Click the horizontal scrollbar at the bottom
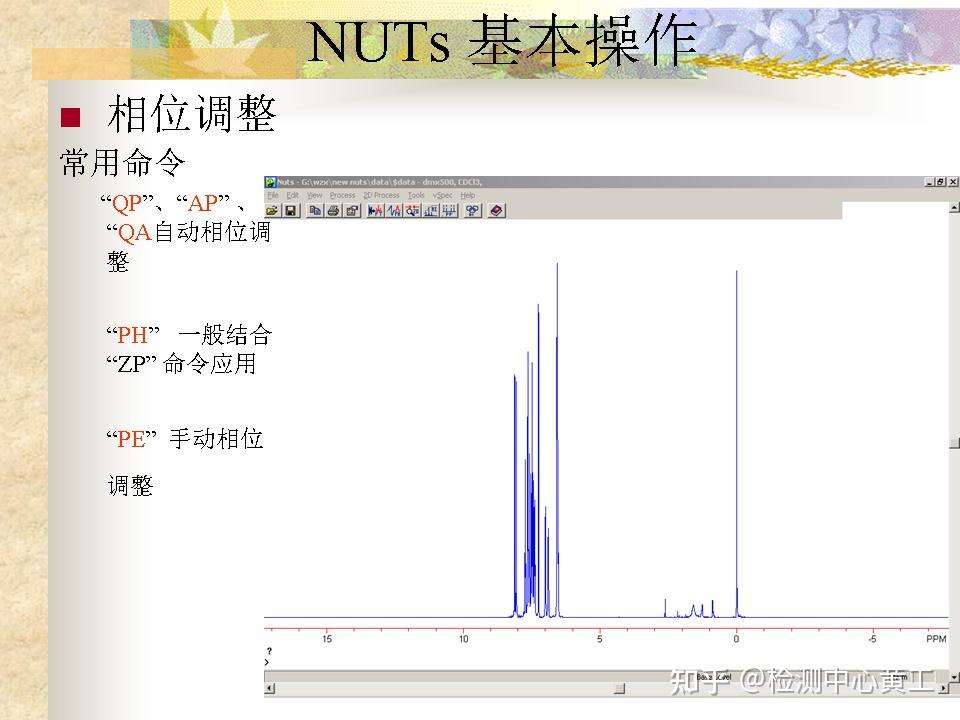960x720 pixels. point(600,689)
